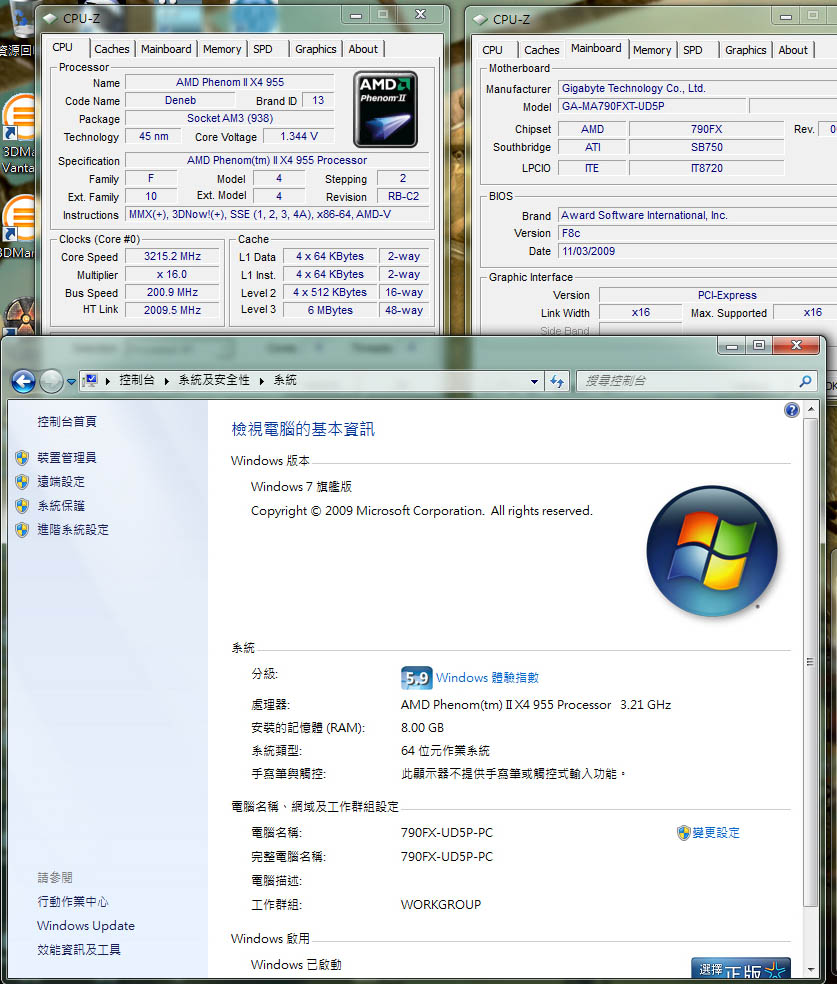Image resolution: width=837 pixels, height=984 pixels.
Task: Click the computer name 790FX-UD5P-PC
Action: point(447,833)
